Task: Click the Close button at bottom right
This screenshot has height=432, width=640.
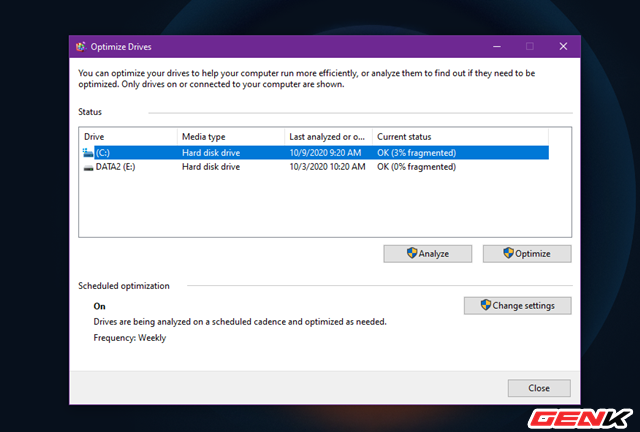Action: (x=539, y=388)
